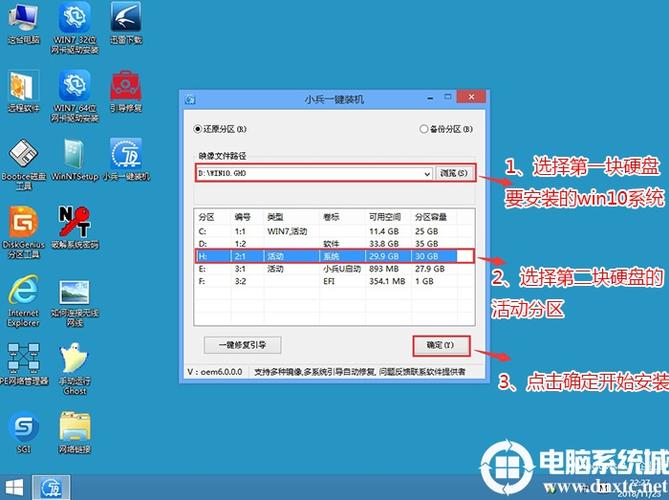Open DiskGenius 分区工具 desktop icon

point(23,233)
